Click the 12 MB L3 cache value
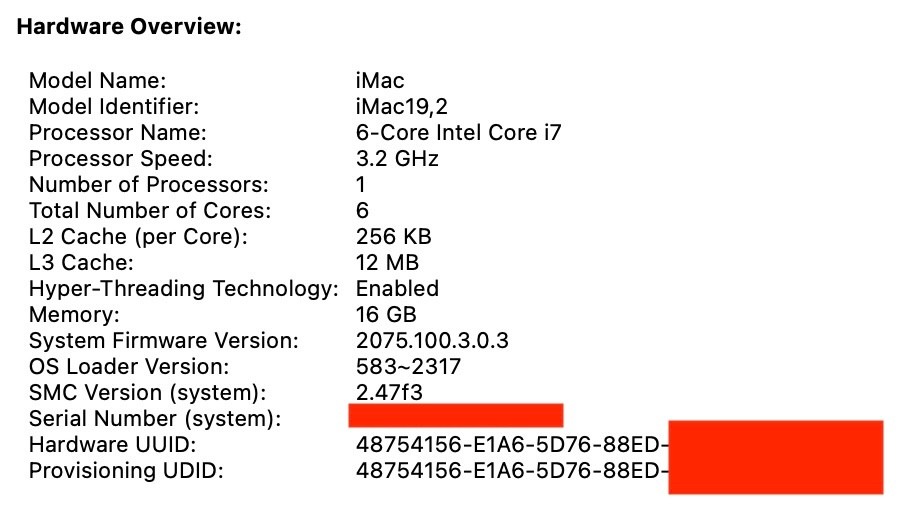Image resolution: width=920 pixels, height=528 pixels. pos(387,263)
